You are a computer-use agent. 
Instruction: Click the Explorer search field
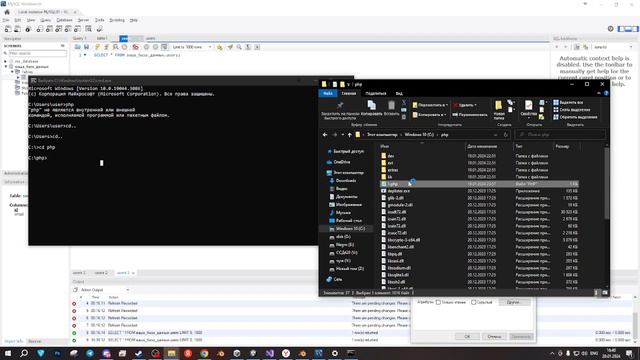(x=560, y=135)
